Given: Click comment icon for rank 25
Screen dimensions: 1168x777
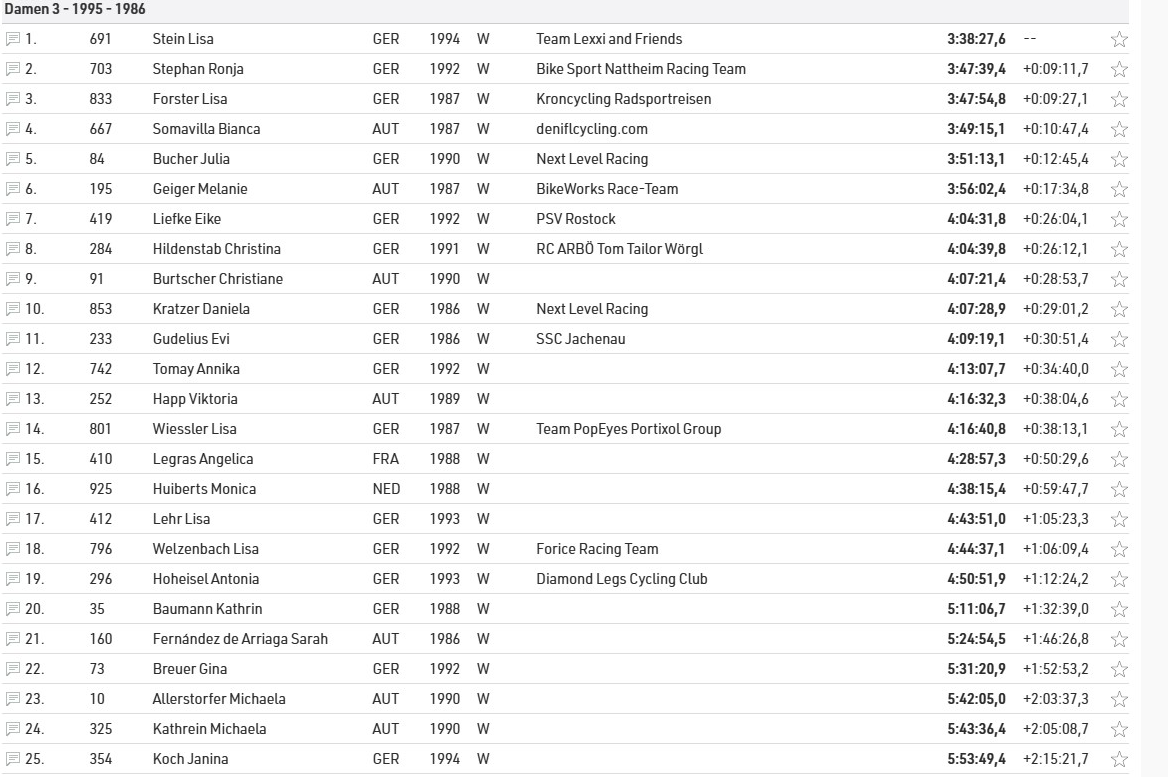Looking at the screenshot, I should [13, 759].
